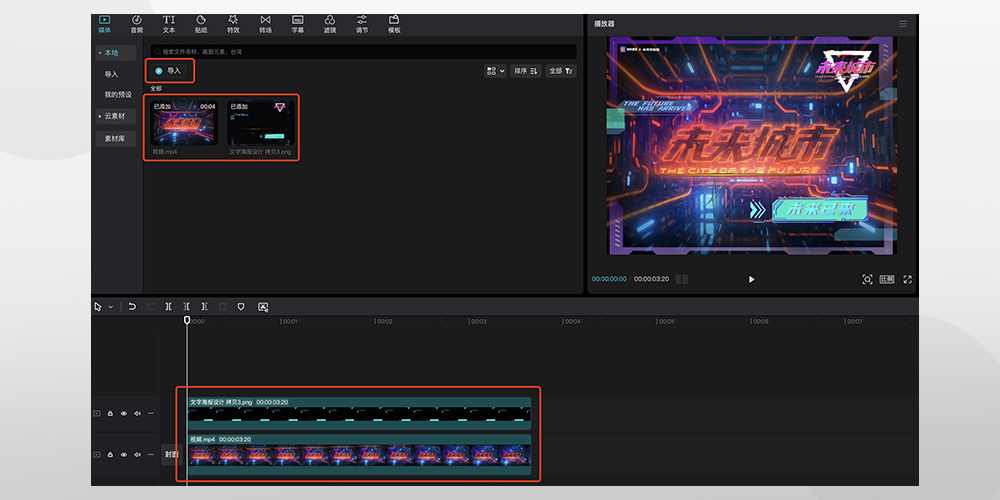
Task: Click the image-frame icon in timeline toolbar
Action: click(x=263, y=307)
